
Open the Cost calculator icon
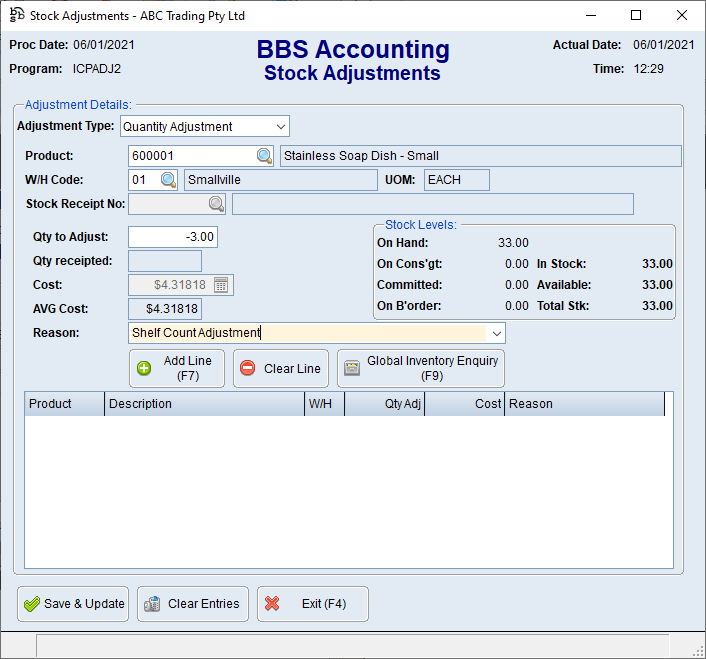point(221,285)
